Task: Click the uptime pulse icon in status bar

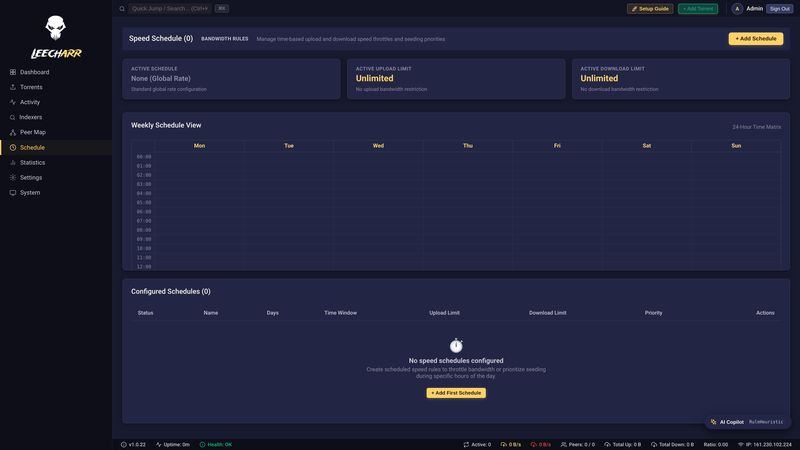Action: pyautogui.click(x=159, y=444)
